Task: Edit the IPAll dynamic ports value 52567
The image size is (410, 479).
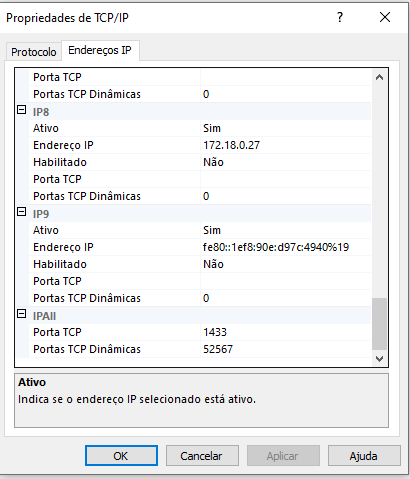Action: [286, 349]
